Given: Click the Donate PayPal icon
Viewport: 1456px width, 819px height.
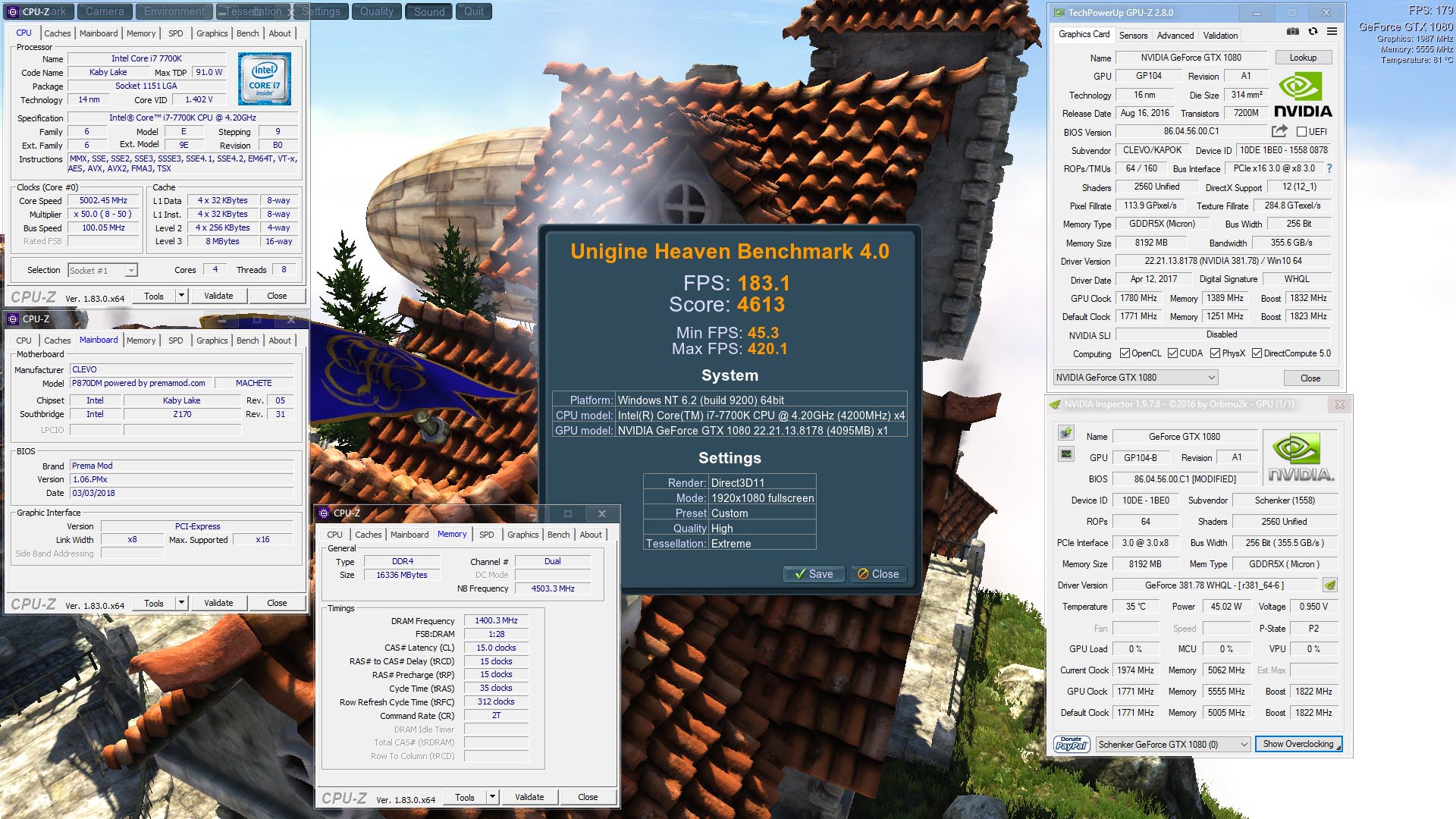Looking at the screenshot, I should tap(1072, 744).
